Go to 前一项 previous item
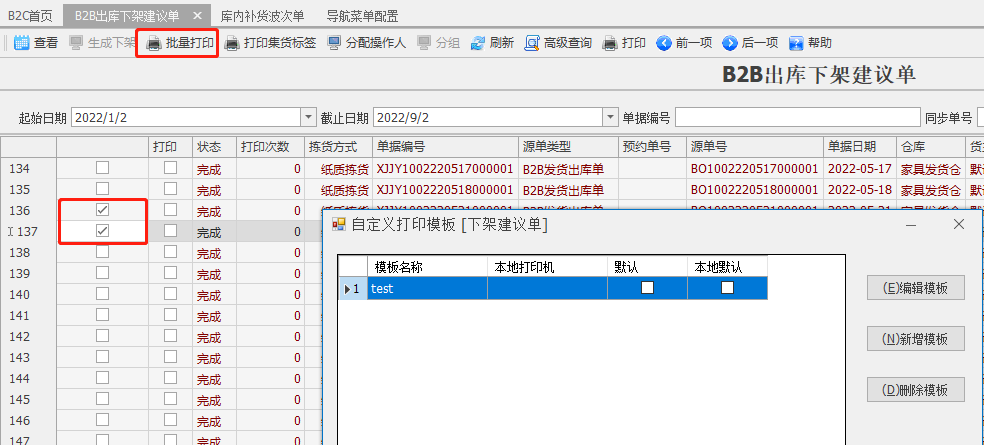The height and width of the screenshot is (445, 984). (x=684, y=43)
